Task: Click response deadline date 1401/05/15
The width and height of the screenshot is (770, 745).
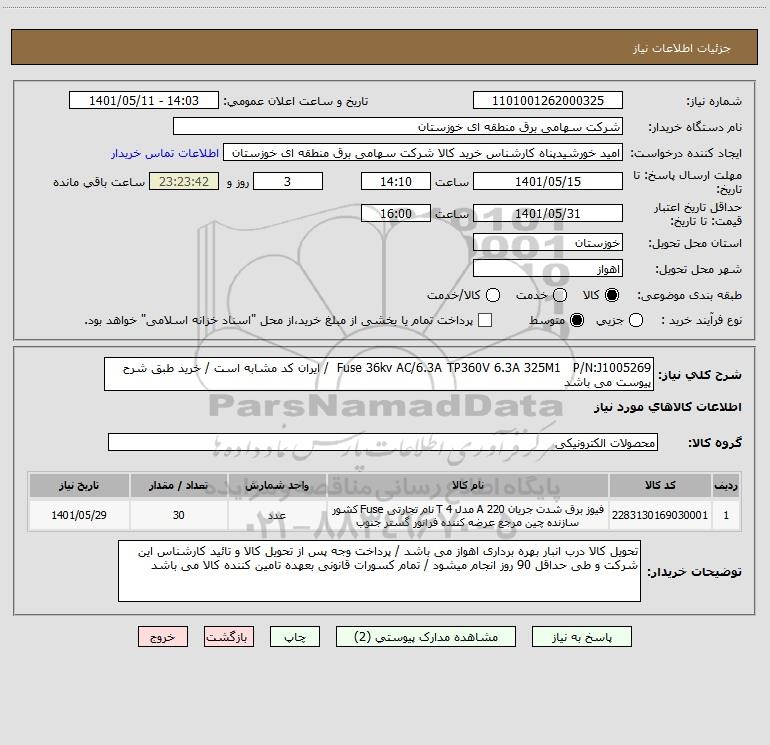Action: [548, 181]
